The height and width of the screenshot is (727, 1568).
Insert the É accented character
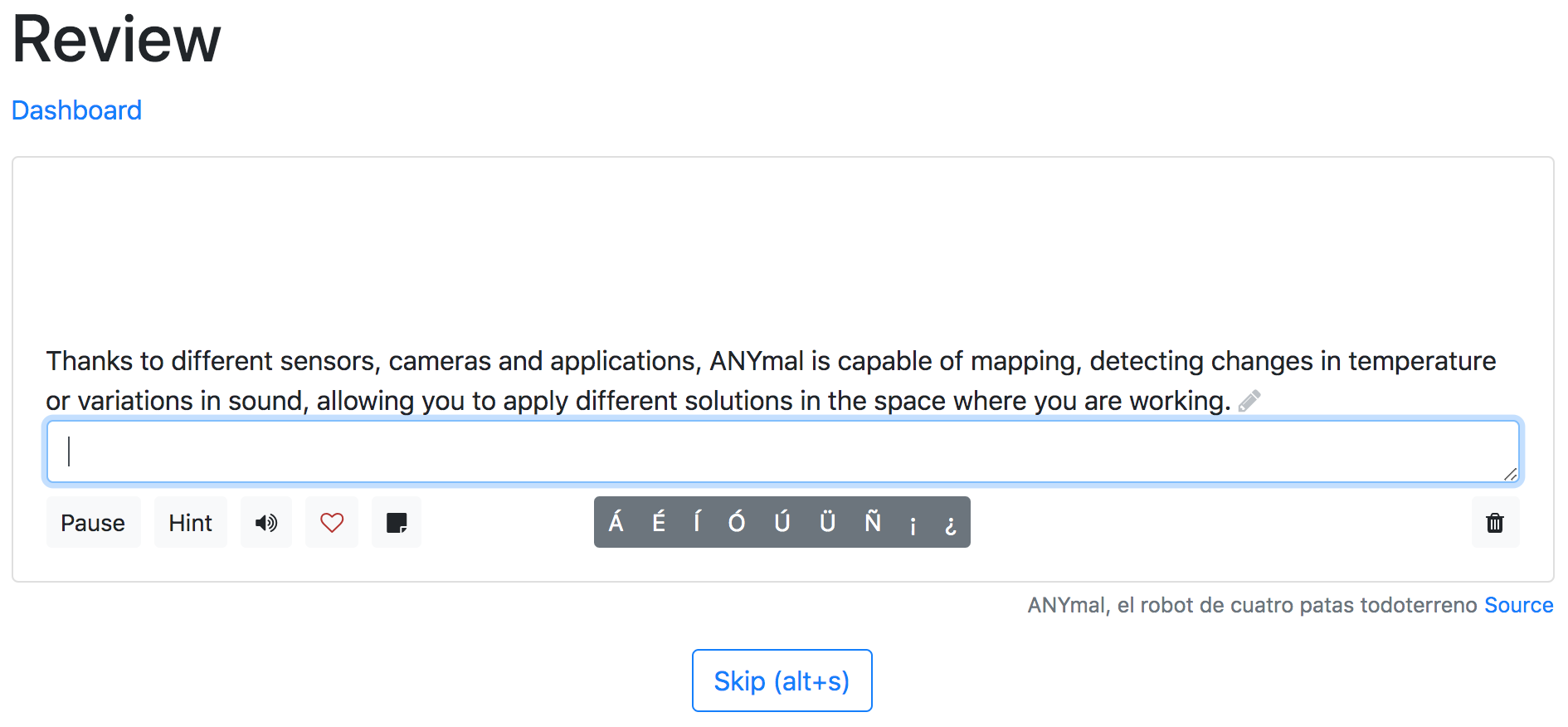(x=659, y=522)
